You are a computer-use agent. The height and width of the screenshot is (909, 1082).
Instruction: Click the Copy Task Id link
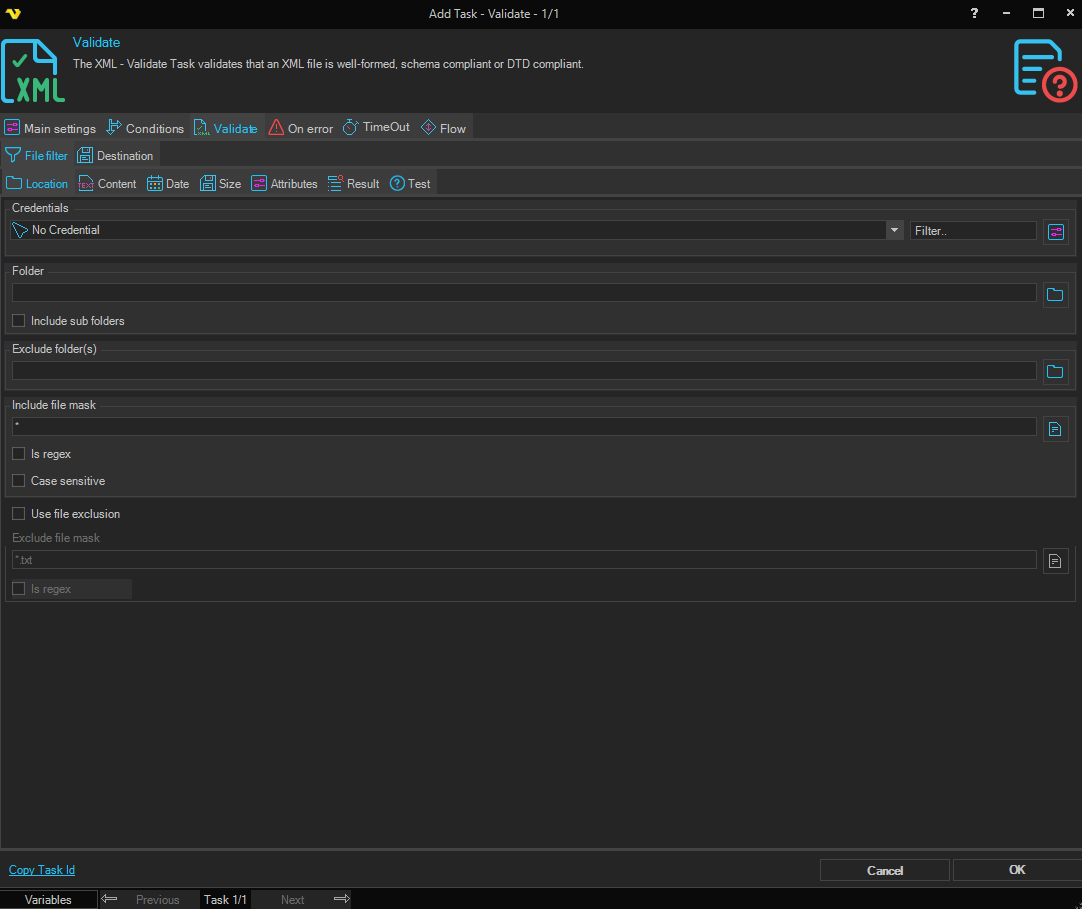[x=42, y=870]
